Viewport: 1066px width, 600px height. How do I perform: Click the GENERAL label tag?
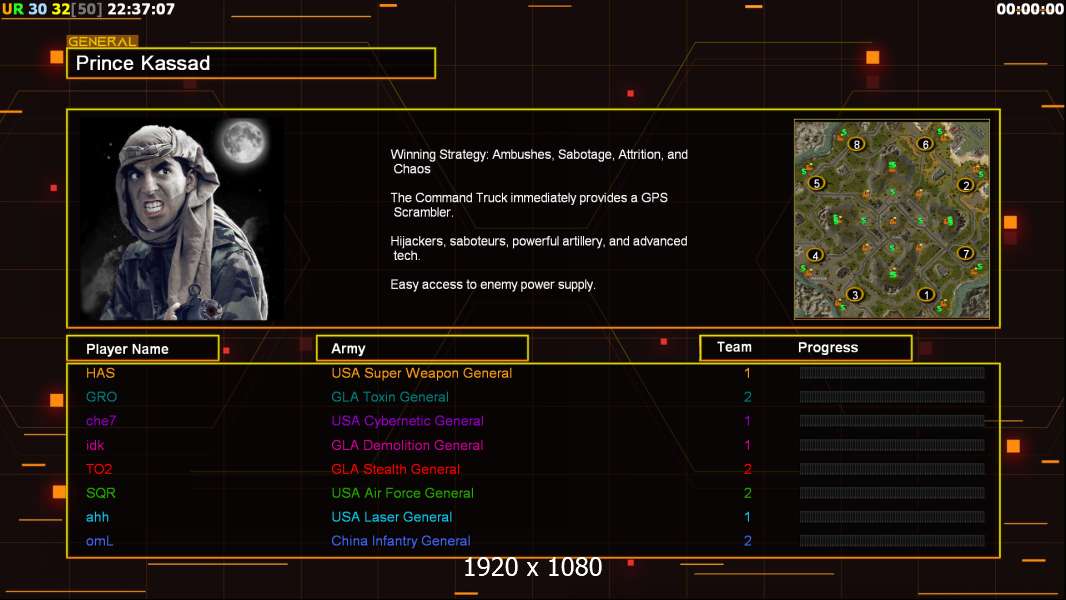click(102, 41)
